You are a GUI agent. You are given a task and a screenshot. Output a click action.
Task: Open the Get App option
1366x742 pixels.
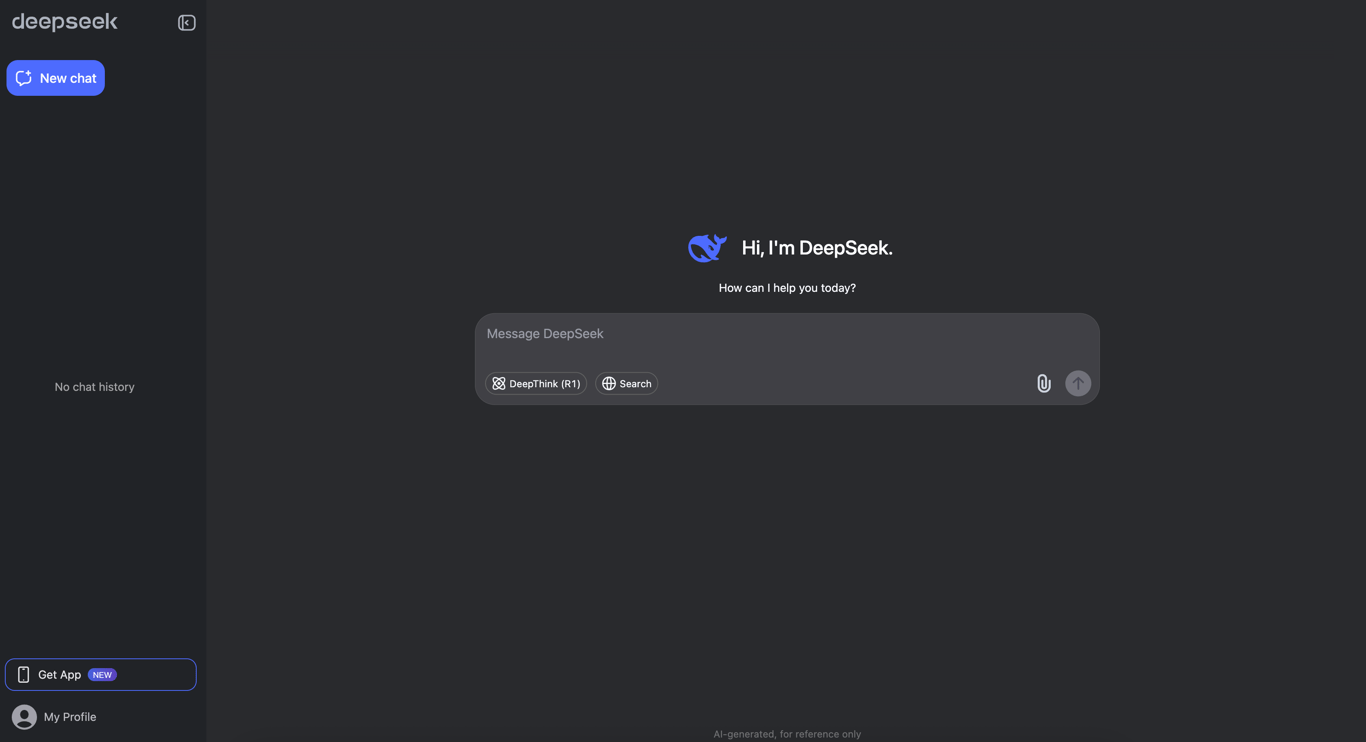[101, 675]
